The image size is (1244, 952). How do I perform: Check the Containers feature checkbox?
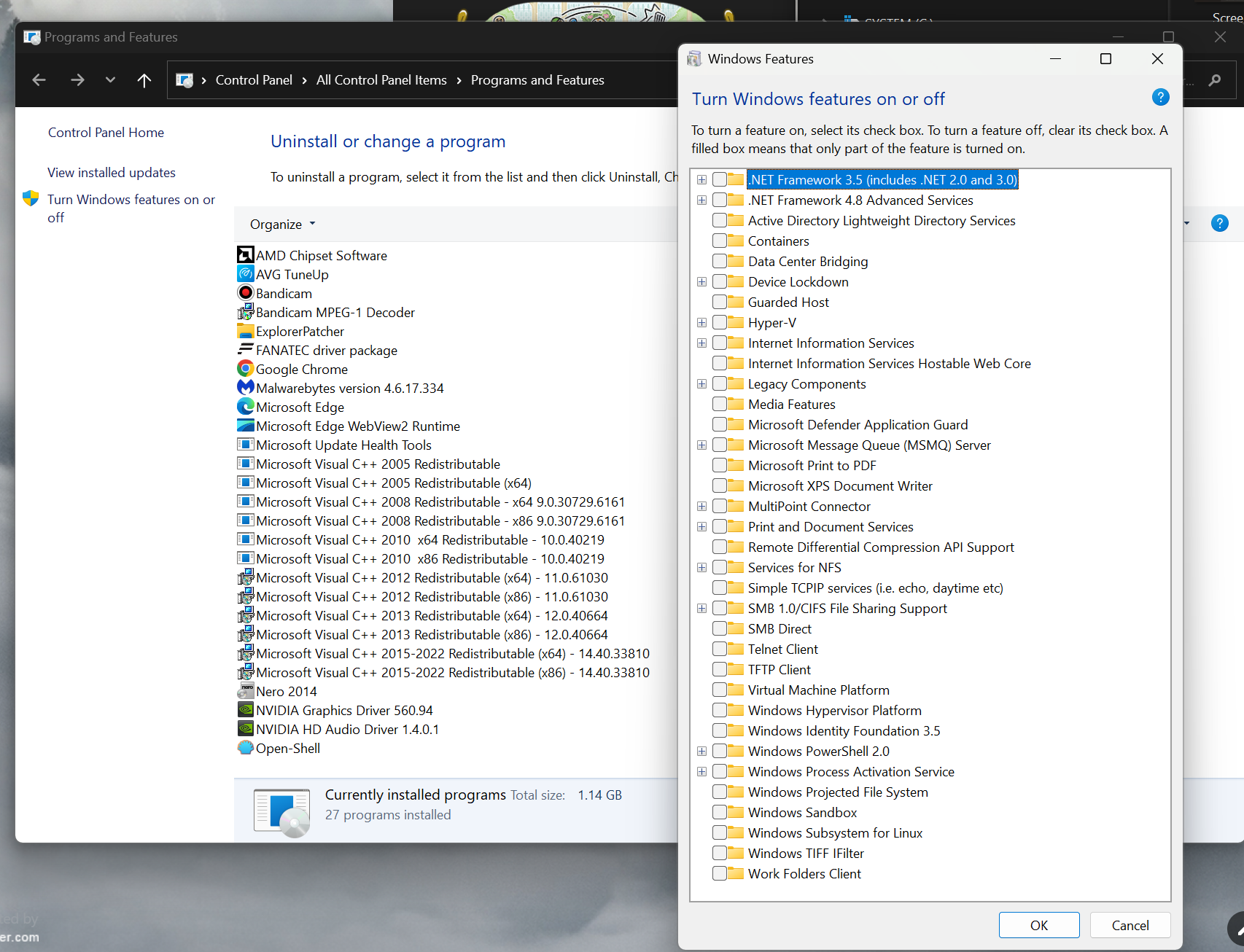click(719, 241)
